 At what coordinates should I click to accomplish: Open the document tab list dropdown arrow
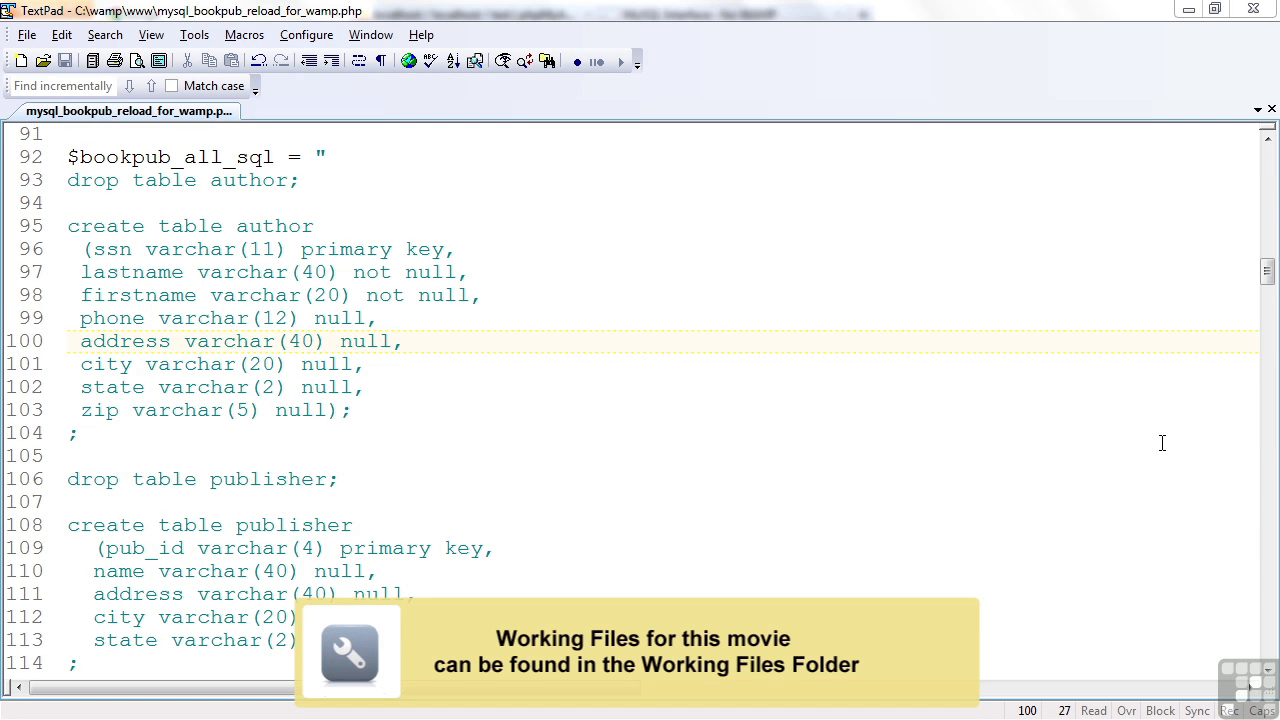(1257, 109)
